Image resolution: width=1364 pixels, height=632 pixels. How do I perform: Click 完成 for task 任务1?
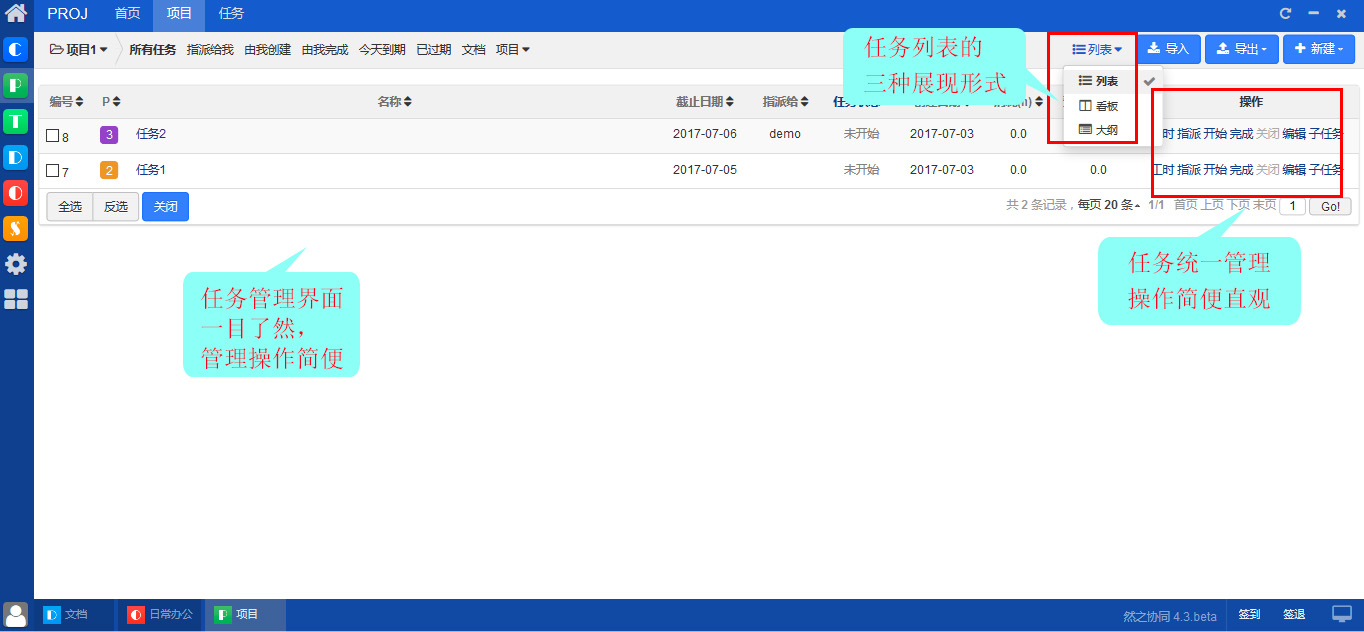(x=1241, y=170)
